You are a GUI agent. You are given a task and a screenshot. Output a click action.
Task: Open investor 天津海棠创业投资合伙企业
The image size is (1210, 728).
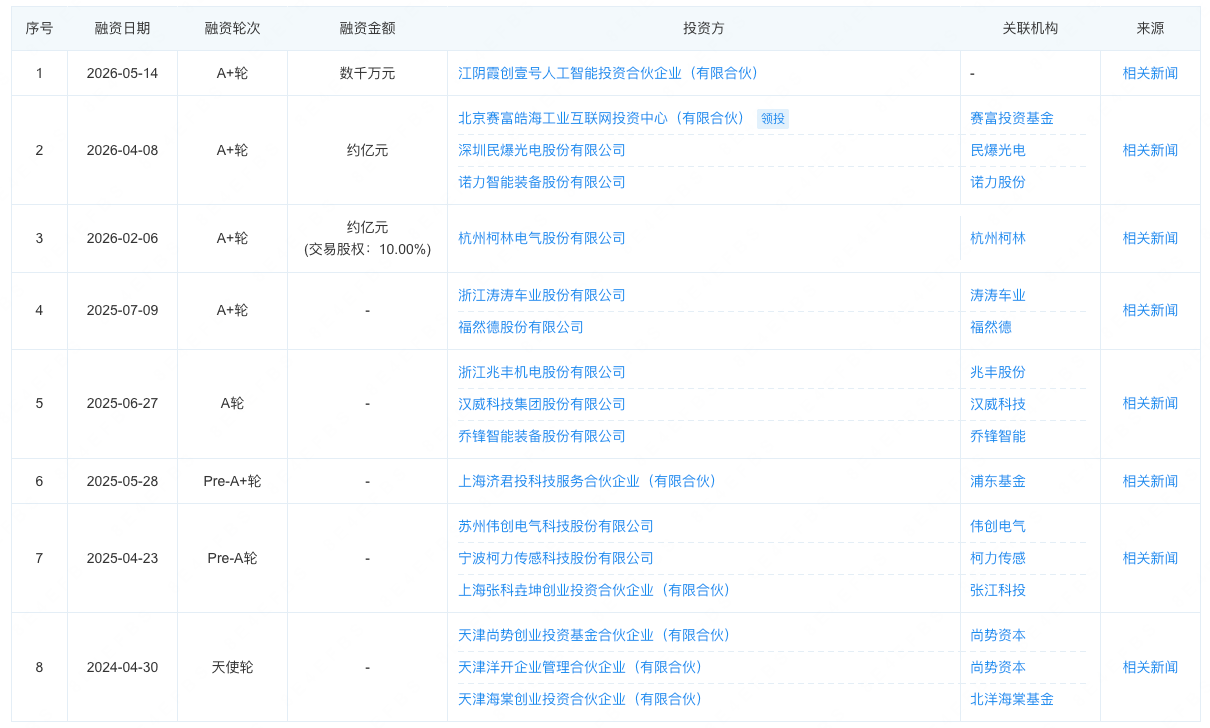[580, 699]
